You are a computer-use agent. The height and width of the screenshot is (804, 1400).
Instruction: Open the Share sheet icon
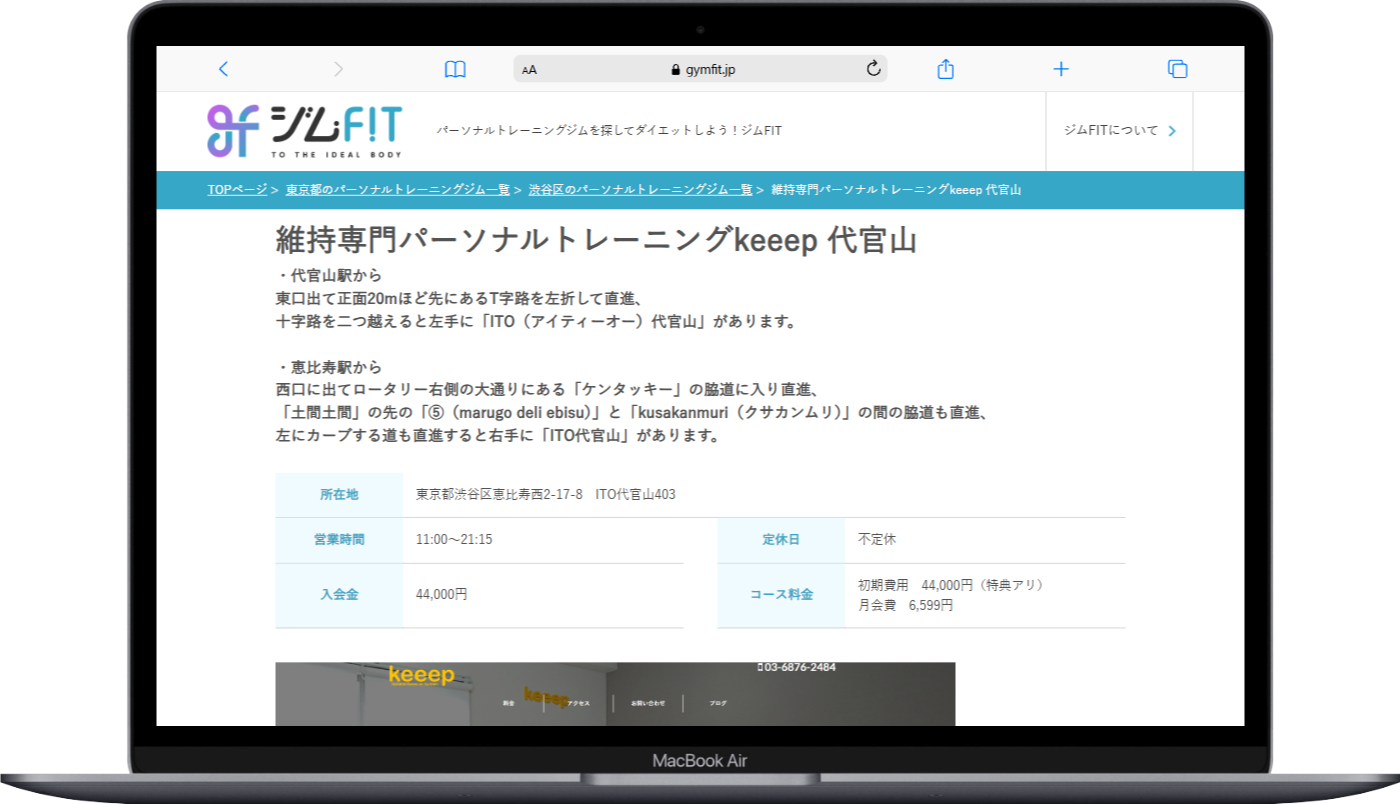pos(946,69)
